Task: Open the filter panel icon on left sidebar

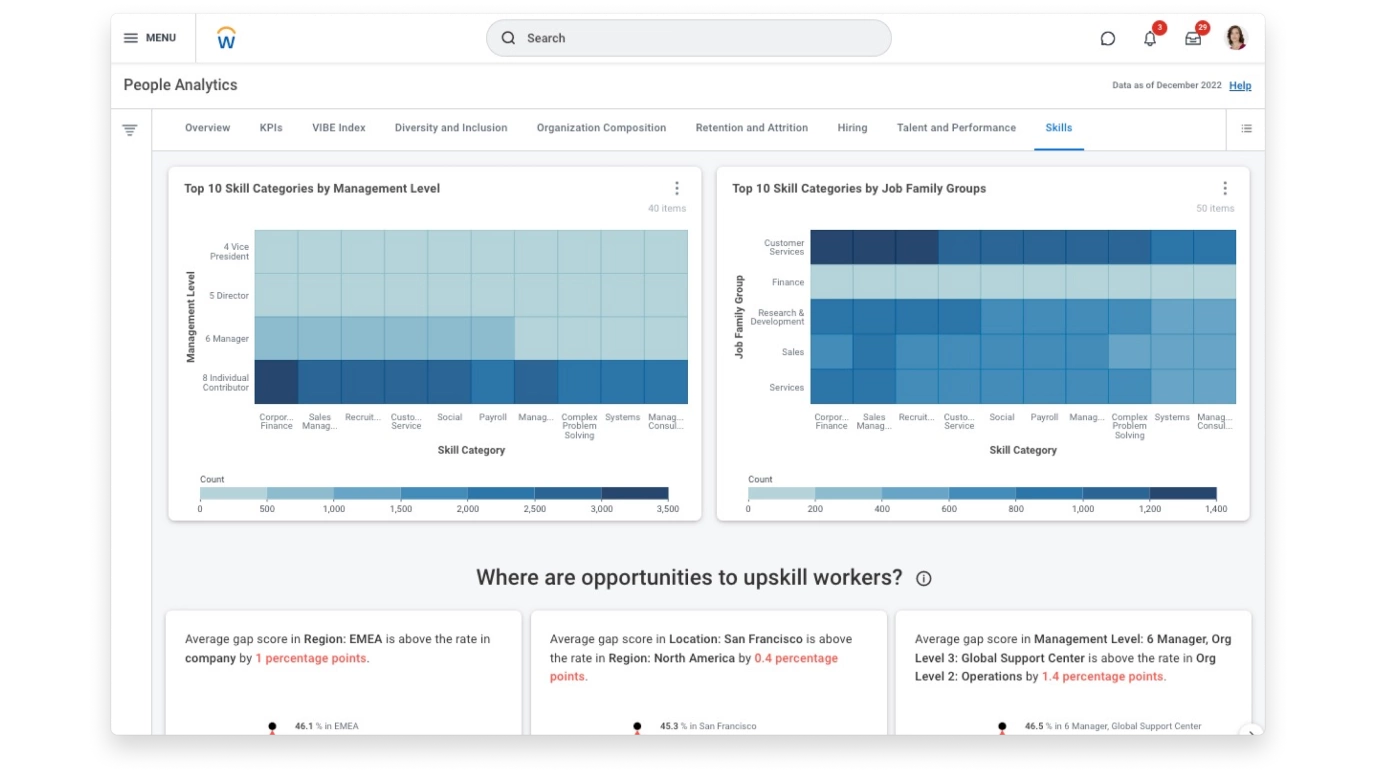Action: click(x=130, y=130)
